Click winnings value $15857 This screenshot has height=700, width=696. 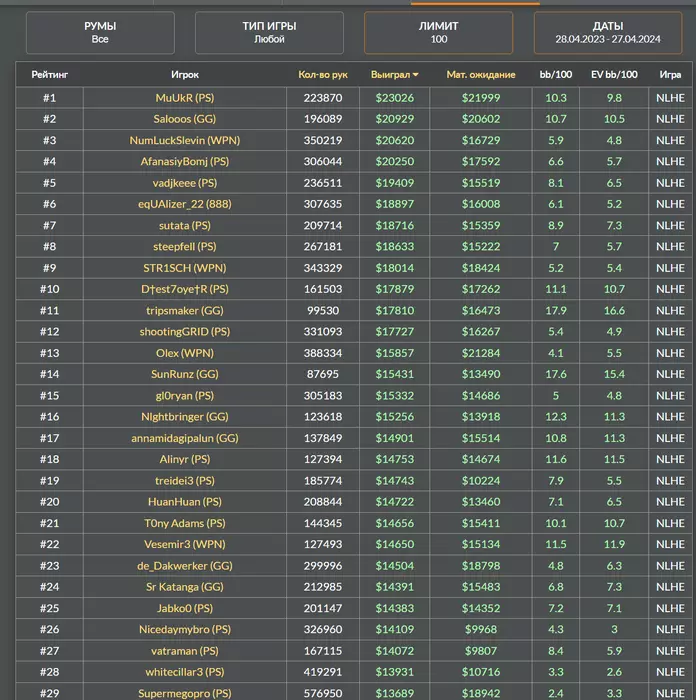pos(395,353)
